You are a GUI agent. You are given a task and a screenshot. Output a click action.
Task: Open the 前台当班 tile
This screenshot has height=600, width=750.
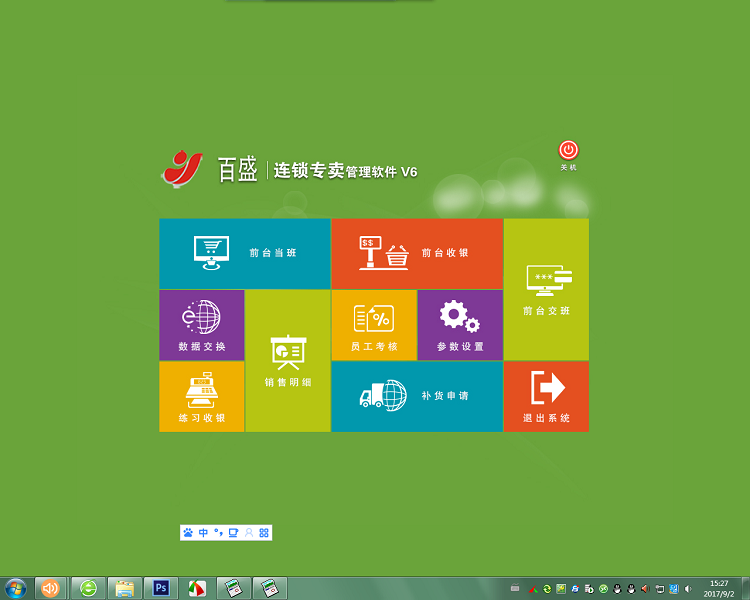244,254
